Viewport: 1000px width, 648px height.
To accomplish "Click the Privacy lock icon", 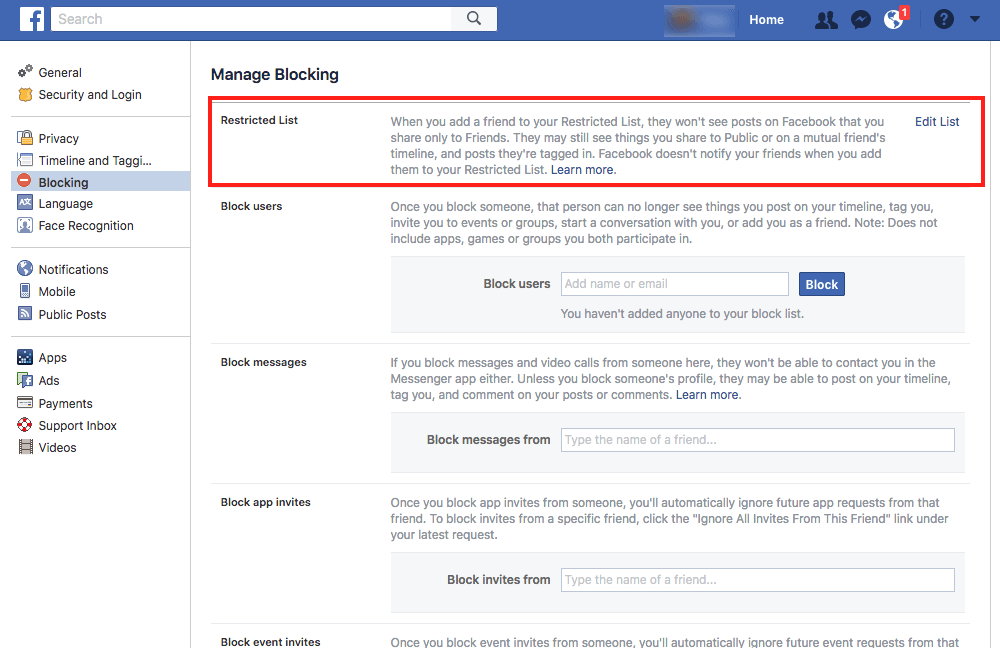I will (25, 138).
